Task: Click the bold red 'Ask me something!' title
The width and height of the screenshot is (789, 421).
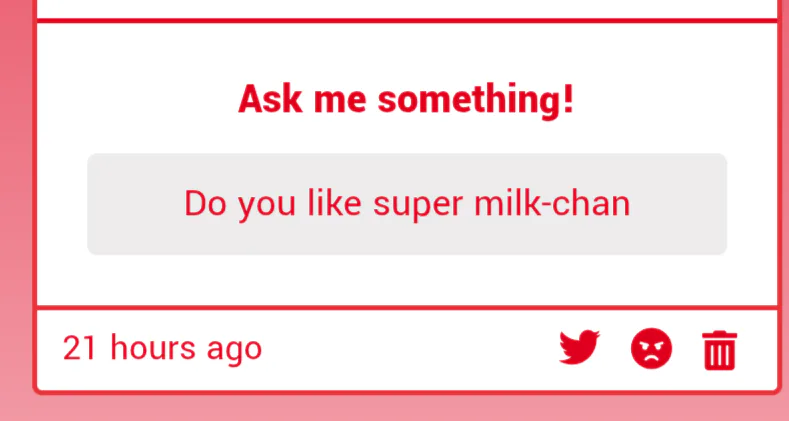Action: (x=406, y=100)
